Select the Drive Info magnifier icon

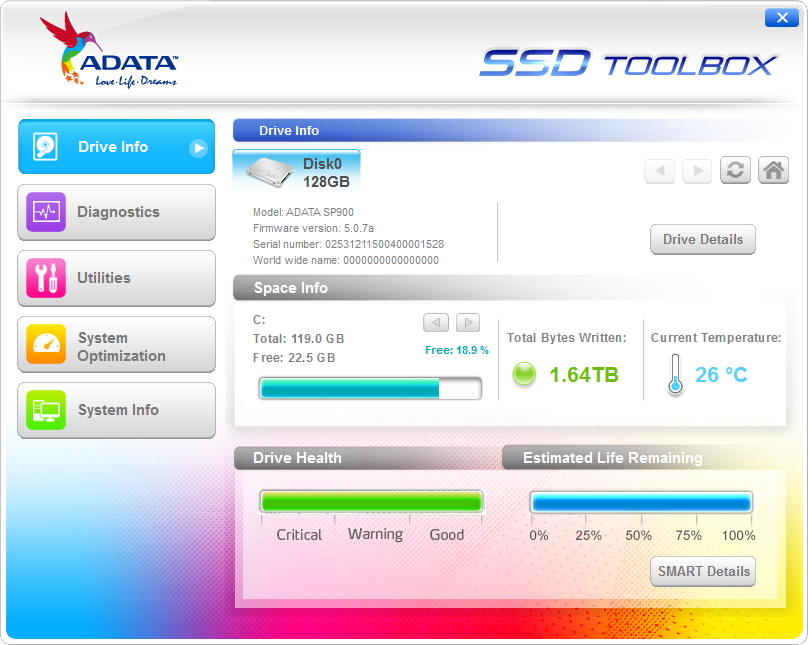point(44,146)
